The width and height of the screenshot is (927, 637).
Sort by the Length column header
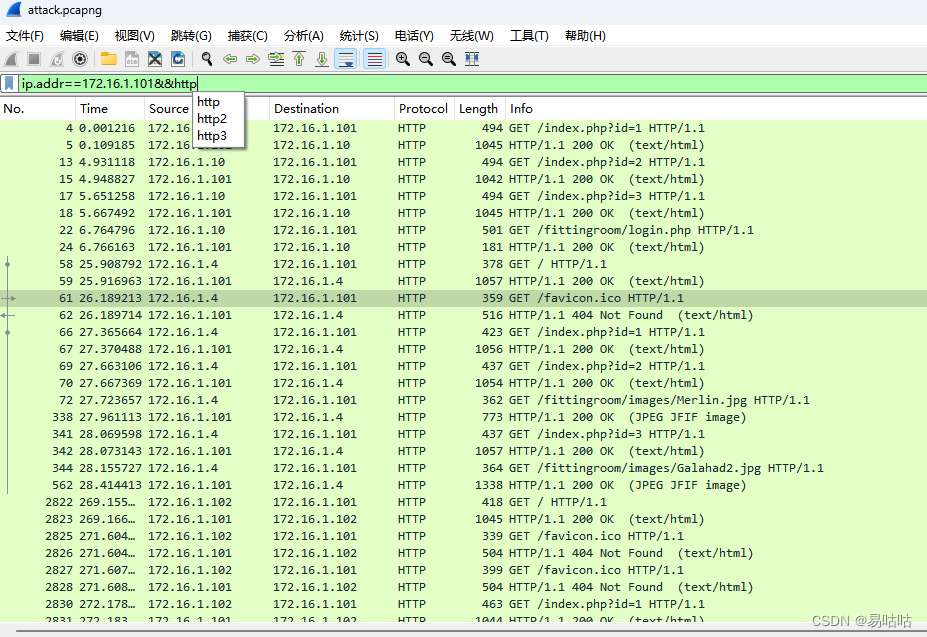coord(478,108)
